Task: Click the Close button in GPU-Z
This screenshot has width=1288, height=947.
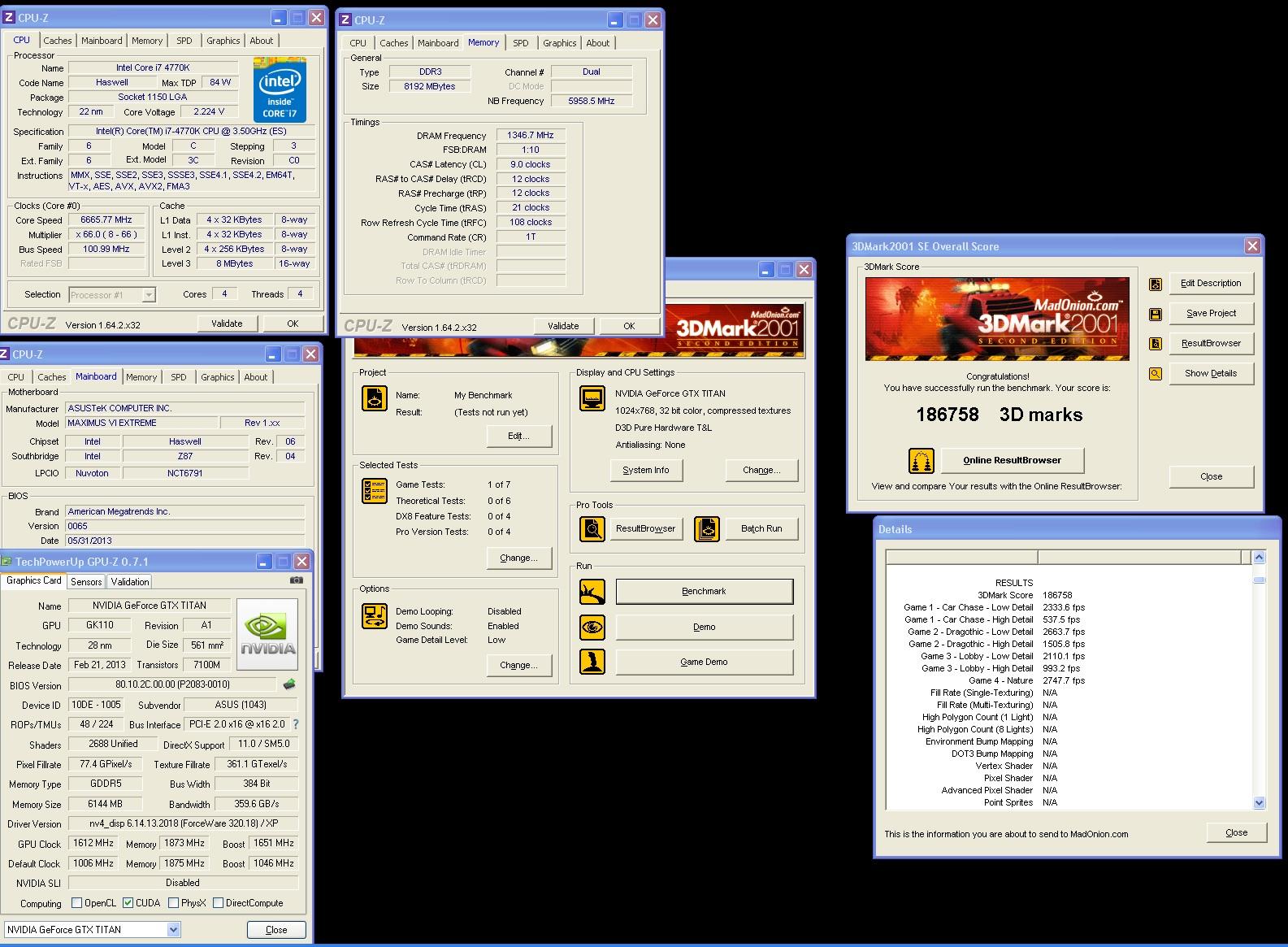Action: (276, 930)
